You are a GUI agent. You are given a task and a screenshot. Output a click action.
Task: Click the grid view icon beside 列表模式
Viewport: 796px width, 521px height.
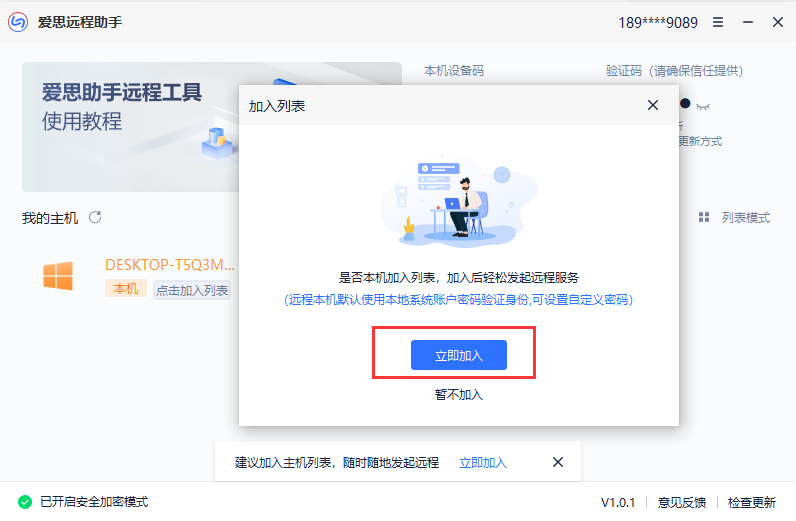[x=704, y=217]
